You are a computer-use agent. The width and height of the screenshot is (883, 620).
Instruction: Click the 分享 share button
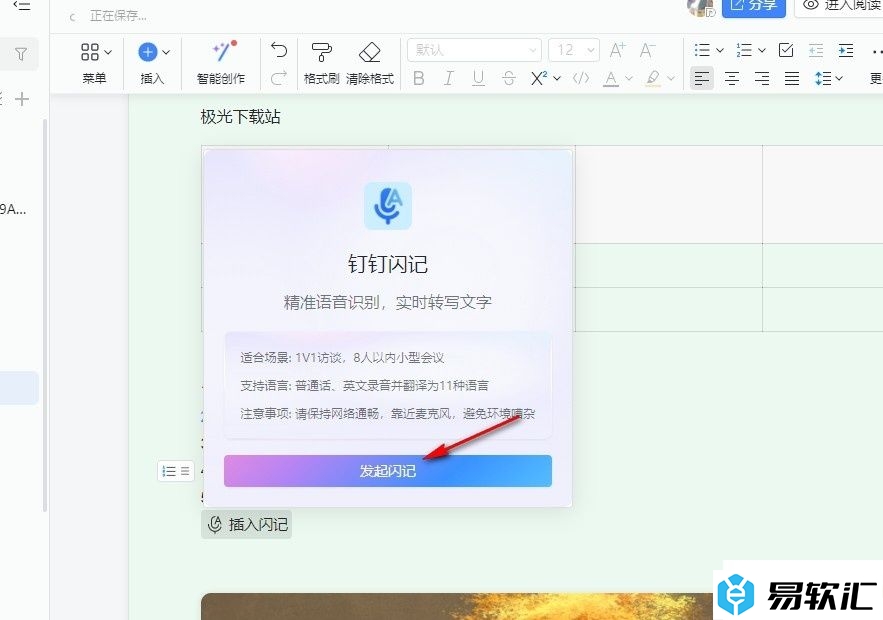pyautogui.click(x=753, y=7)
